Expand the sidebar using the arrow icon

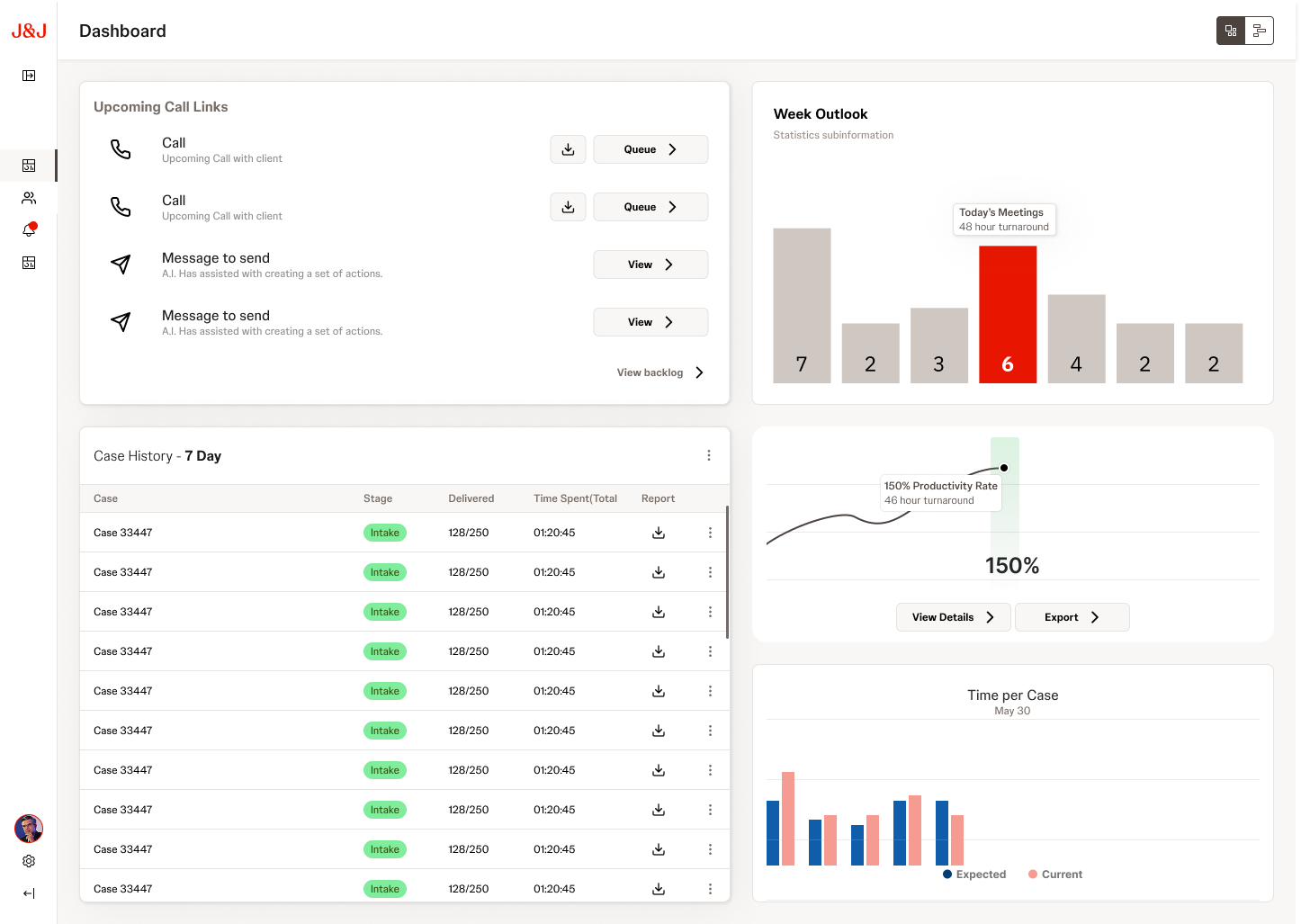(28, 76)
